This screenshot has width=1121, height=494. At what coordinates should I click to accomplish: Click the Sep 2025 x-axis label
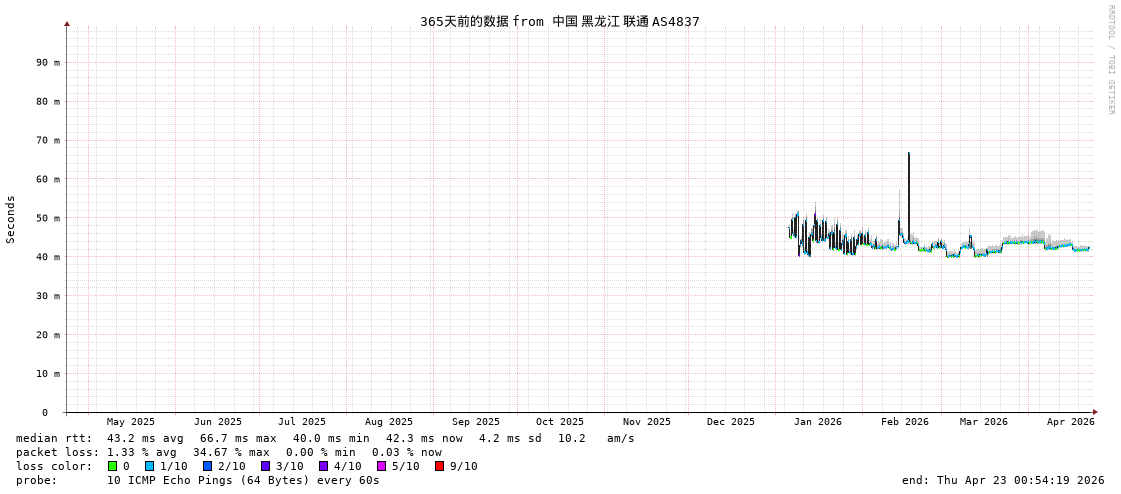point(475,422)
